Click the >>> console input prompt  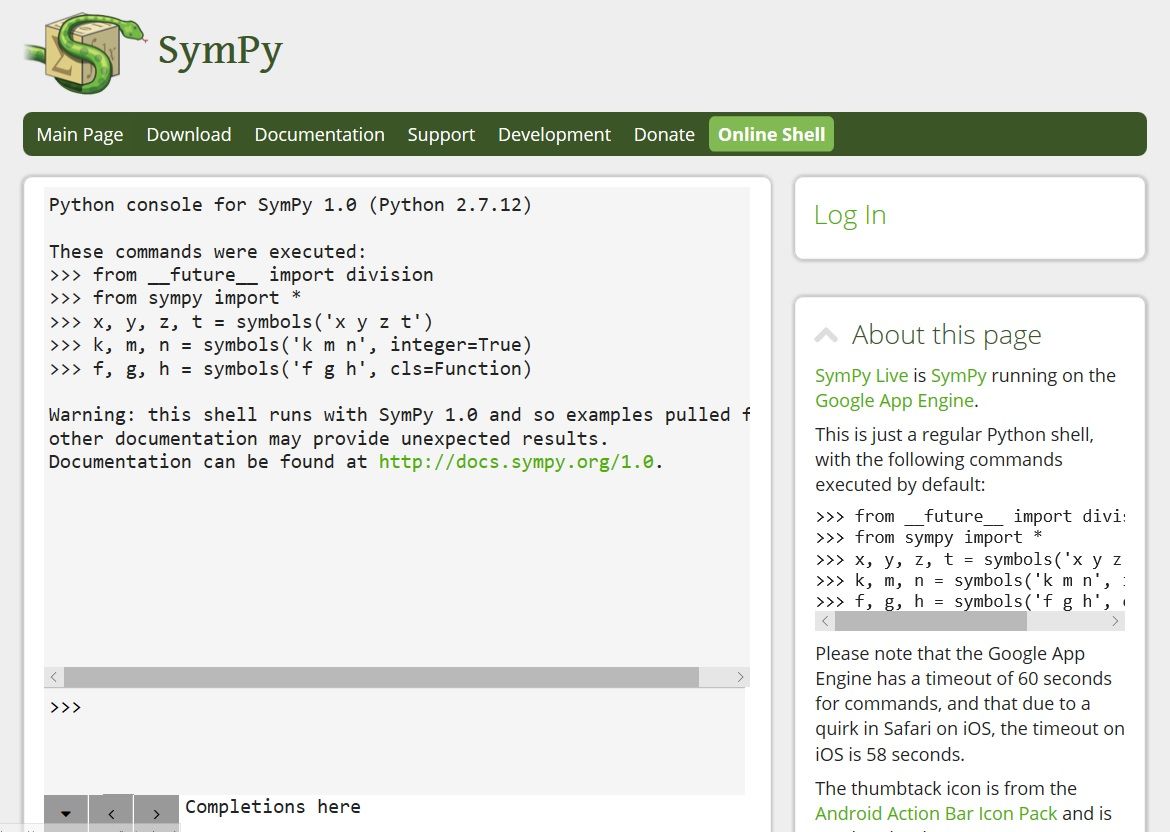click(64, 707)
